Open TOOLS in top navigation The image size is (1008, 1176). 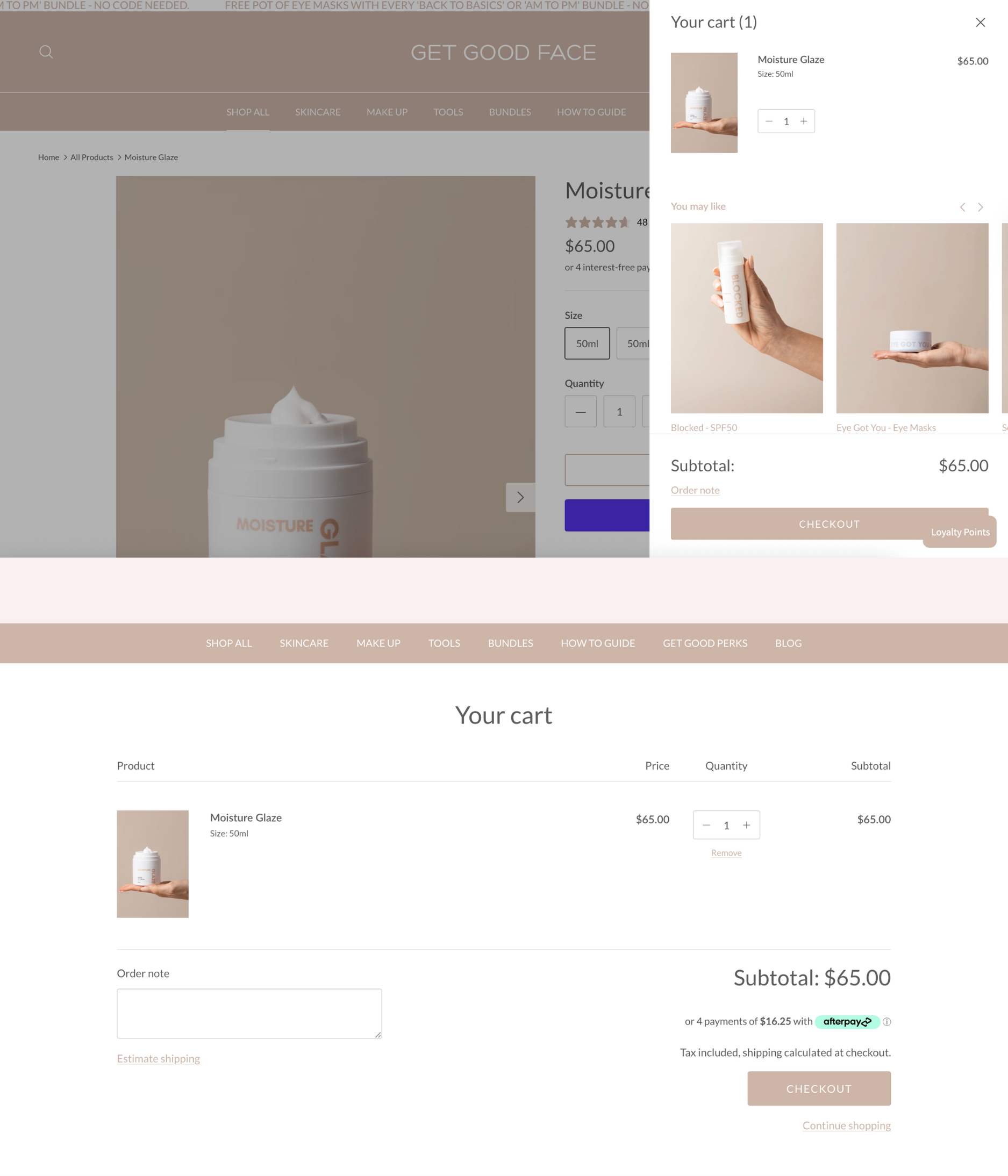click(x=448, y=112)
